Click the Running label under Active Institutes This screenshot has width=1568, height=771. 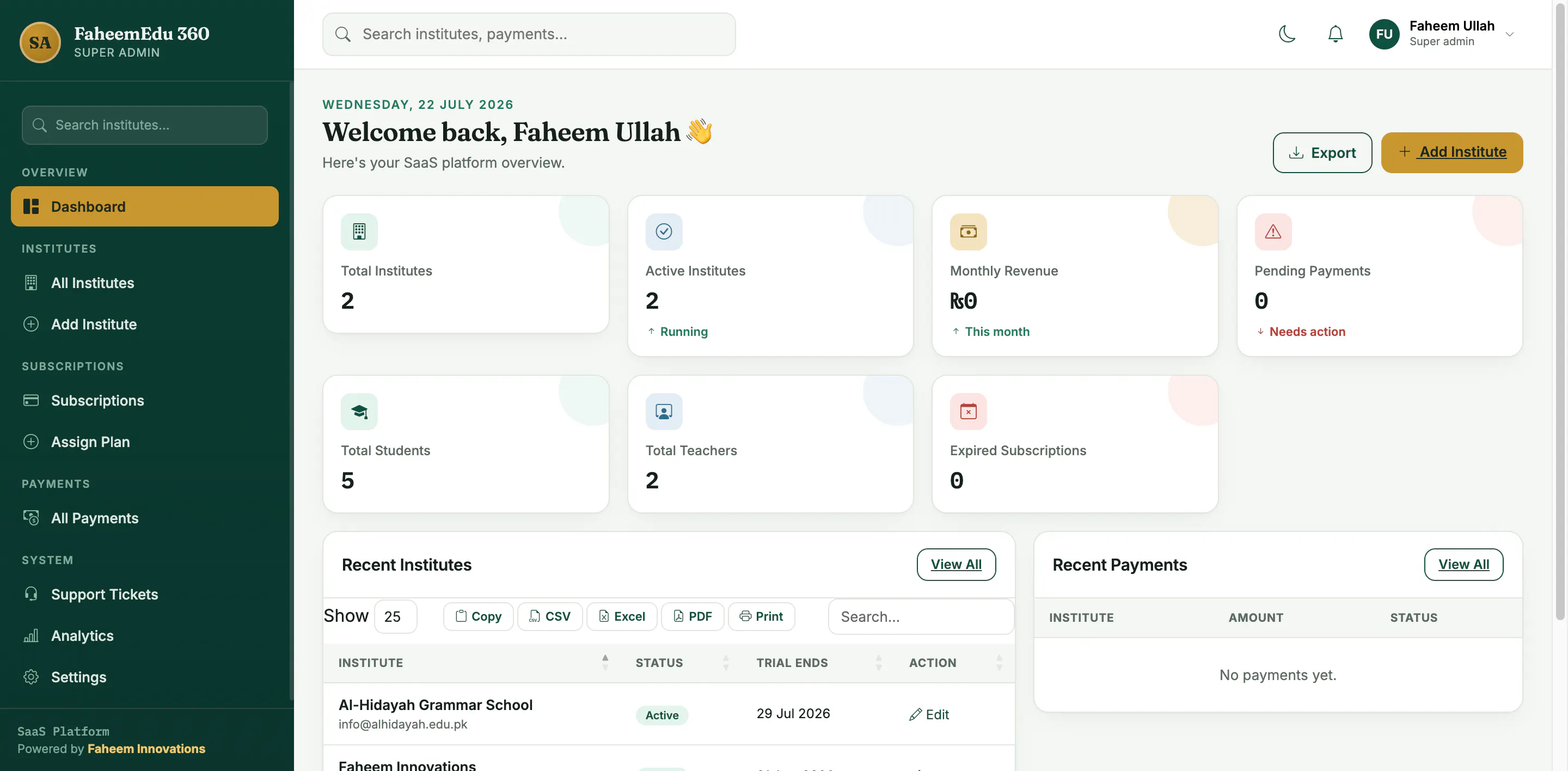coord(684,332)
